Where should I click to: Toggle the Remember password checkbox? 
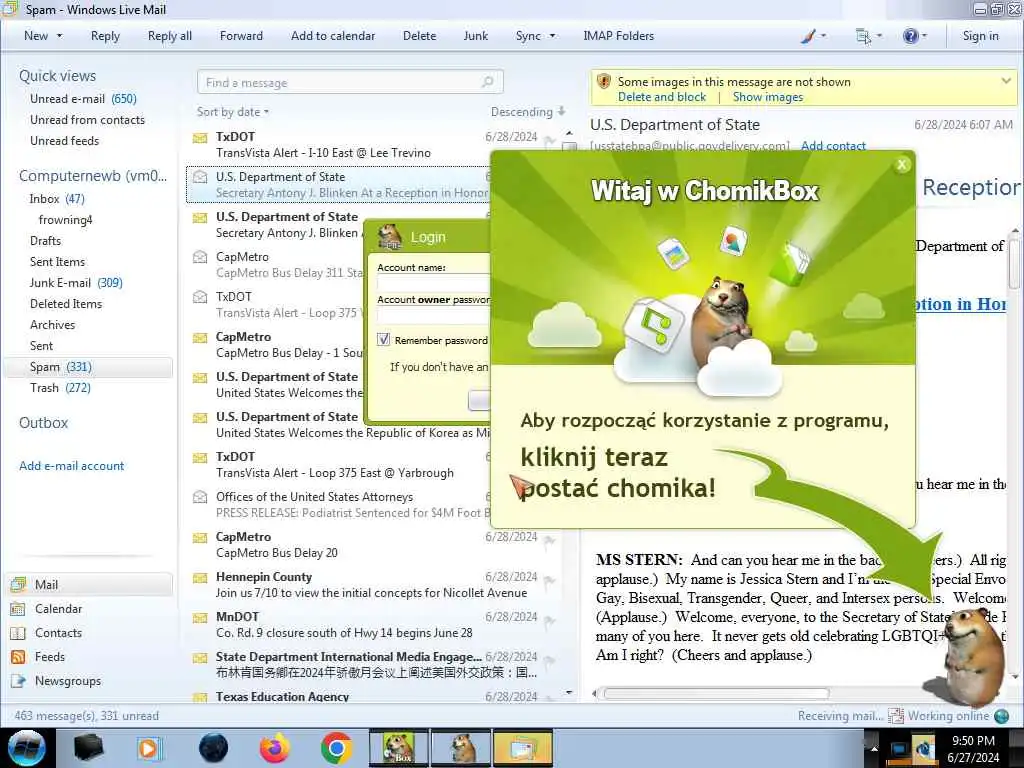383,340
